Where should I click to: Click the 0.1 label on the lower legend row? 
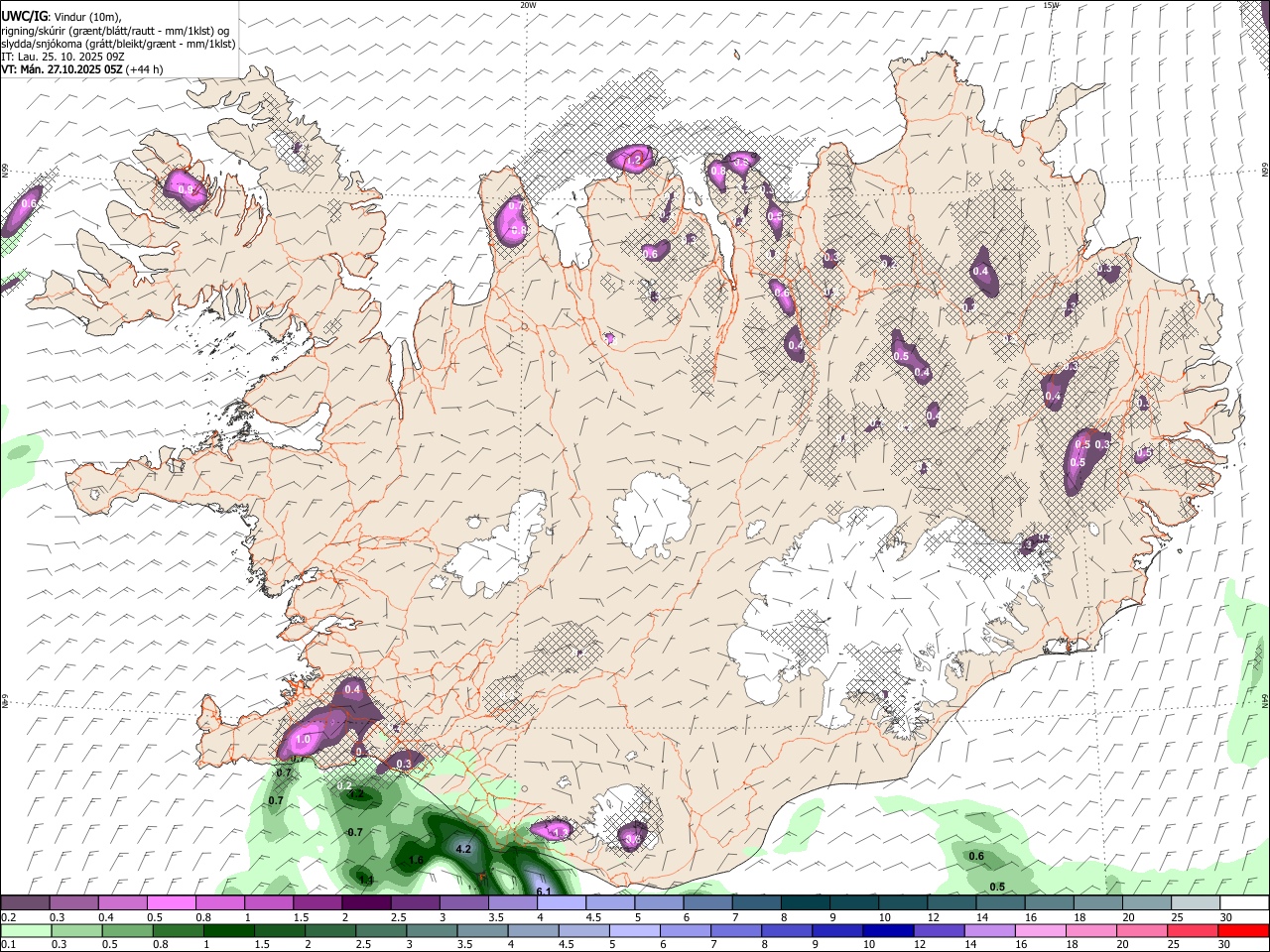point(7,945)
